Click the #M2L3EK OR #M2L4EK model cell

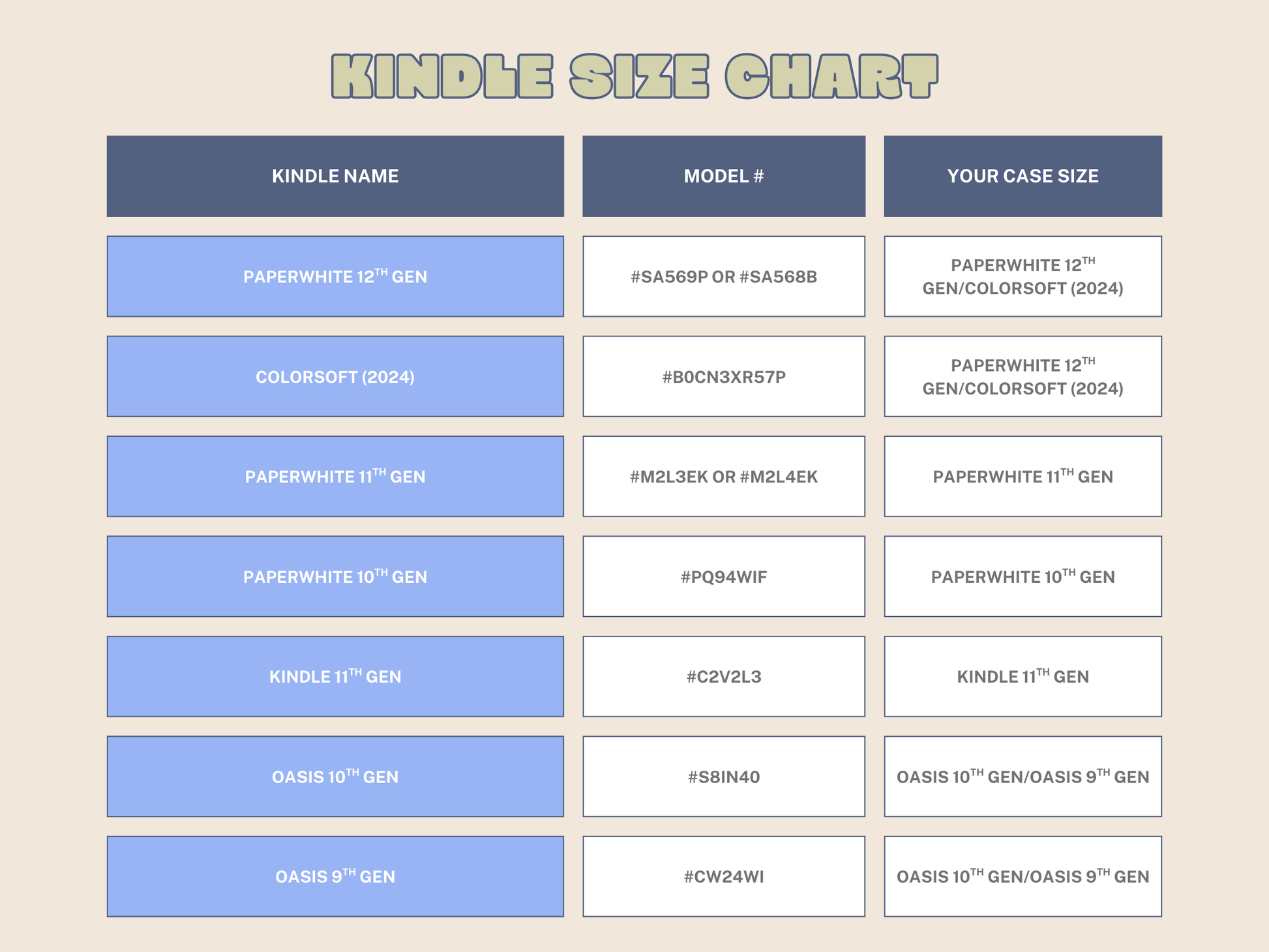[x=724, y=477]
